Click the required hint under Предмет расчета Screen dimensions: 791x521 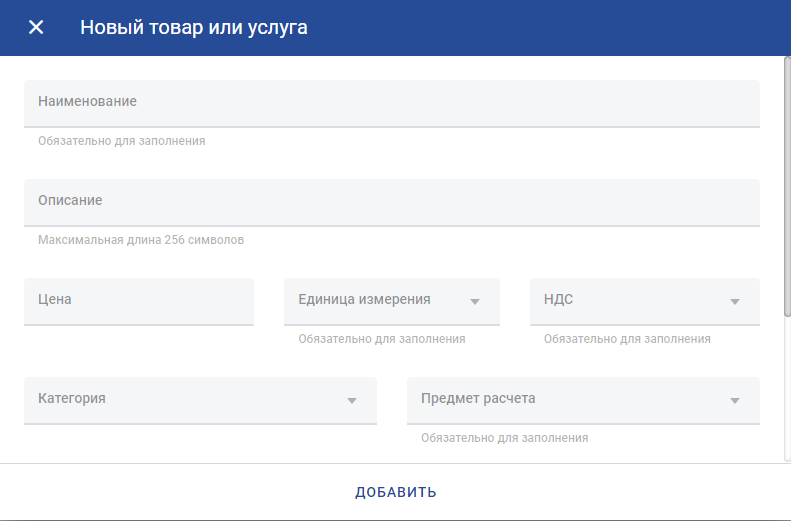(504, 438)
